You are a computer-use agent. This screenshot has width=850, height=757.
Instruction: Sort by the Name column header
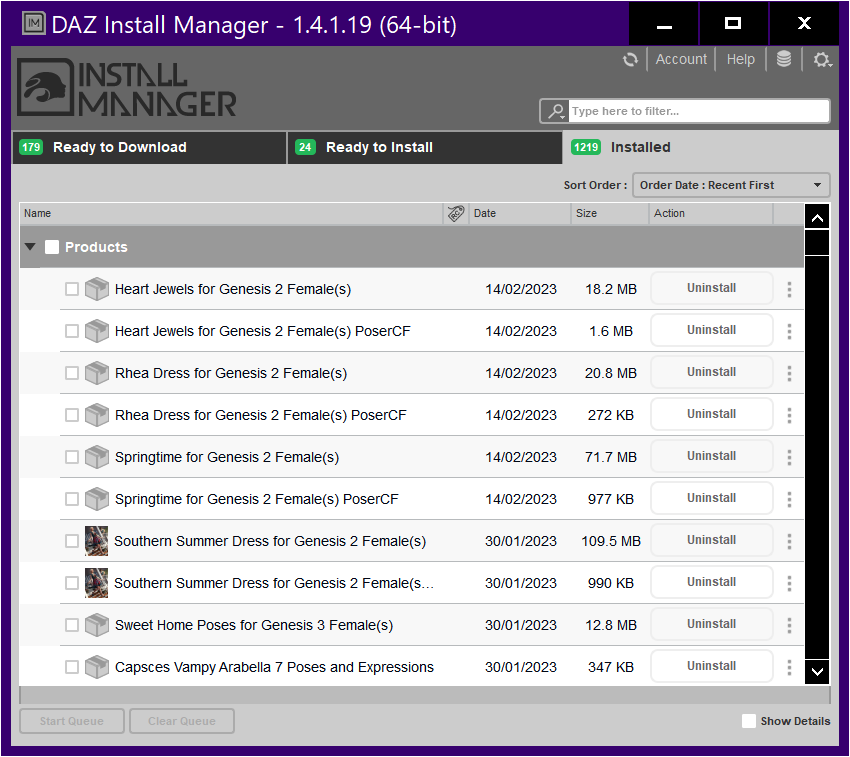(231, 214)
